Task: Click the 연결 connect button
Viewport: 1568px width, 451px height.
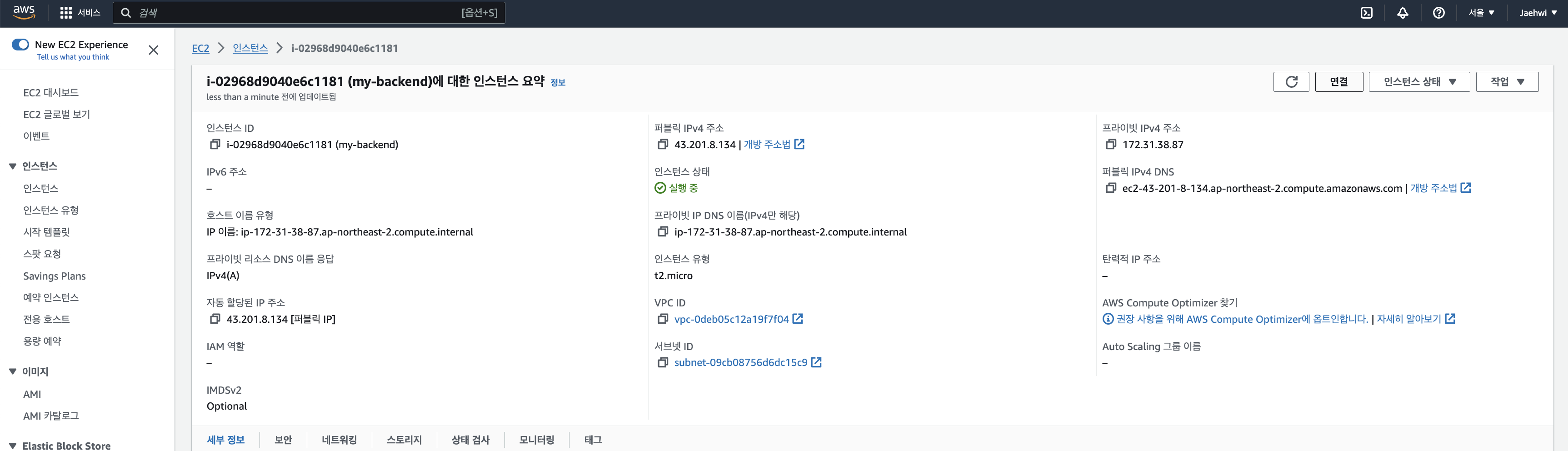Action: (x=1338, y=81)
